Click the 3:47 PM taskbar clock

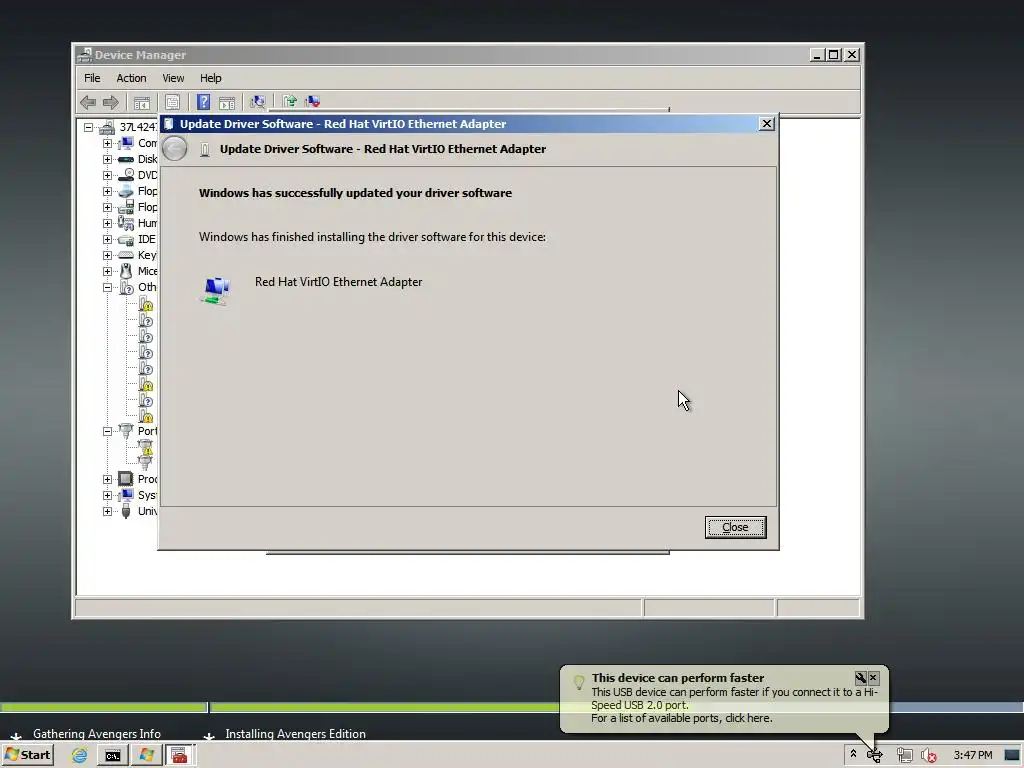click(972, 756)
